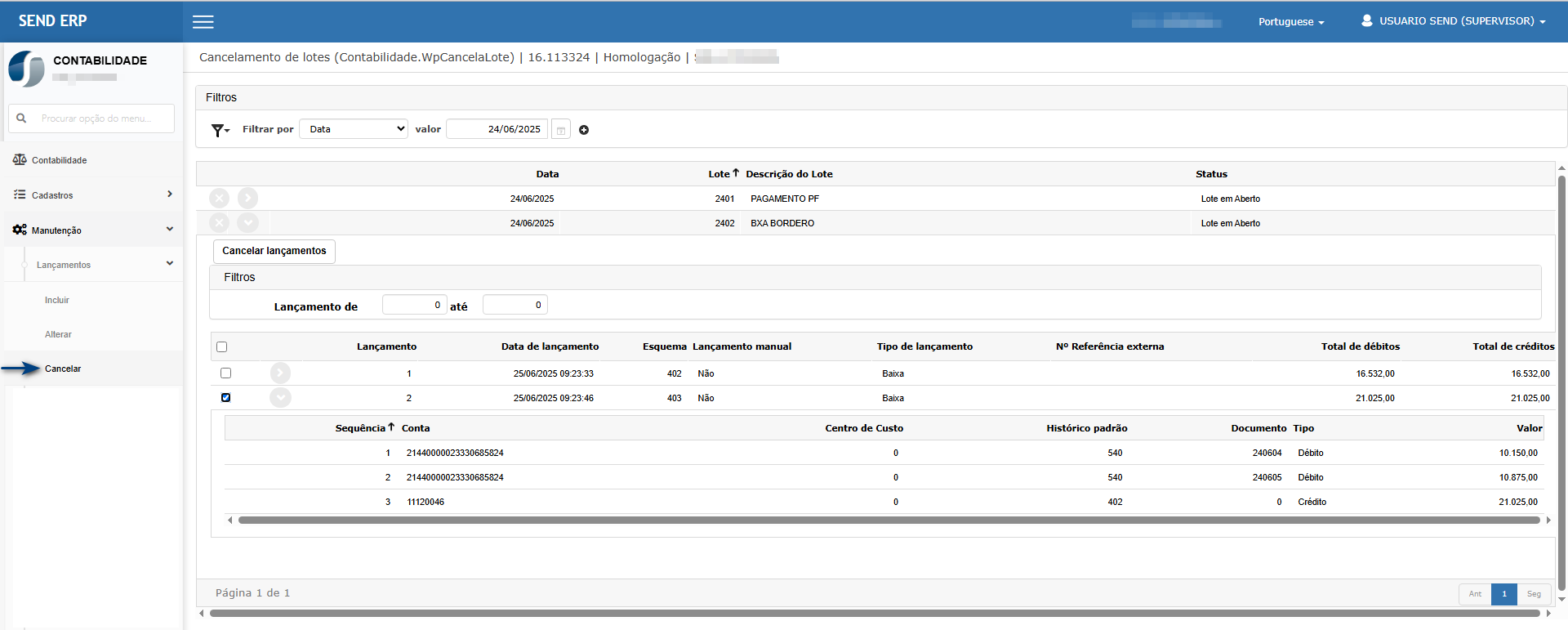
Task: Click the PAGAMENTO PF description
Action: 785,199
